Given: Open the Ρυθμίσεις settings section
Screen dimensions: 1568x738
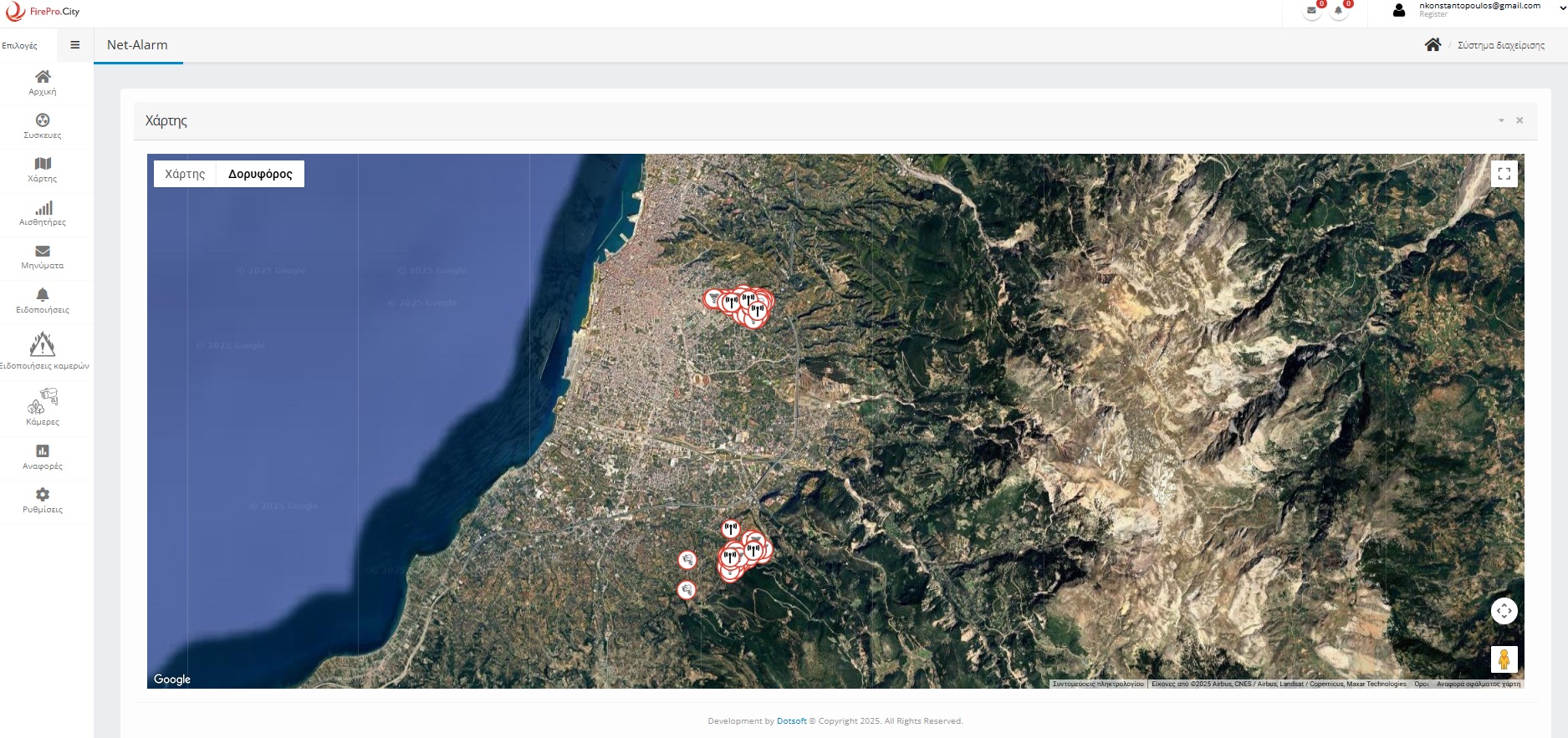Looking at the screenshot, I should (x=43, y=500).
